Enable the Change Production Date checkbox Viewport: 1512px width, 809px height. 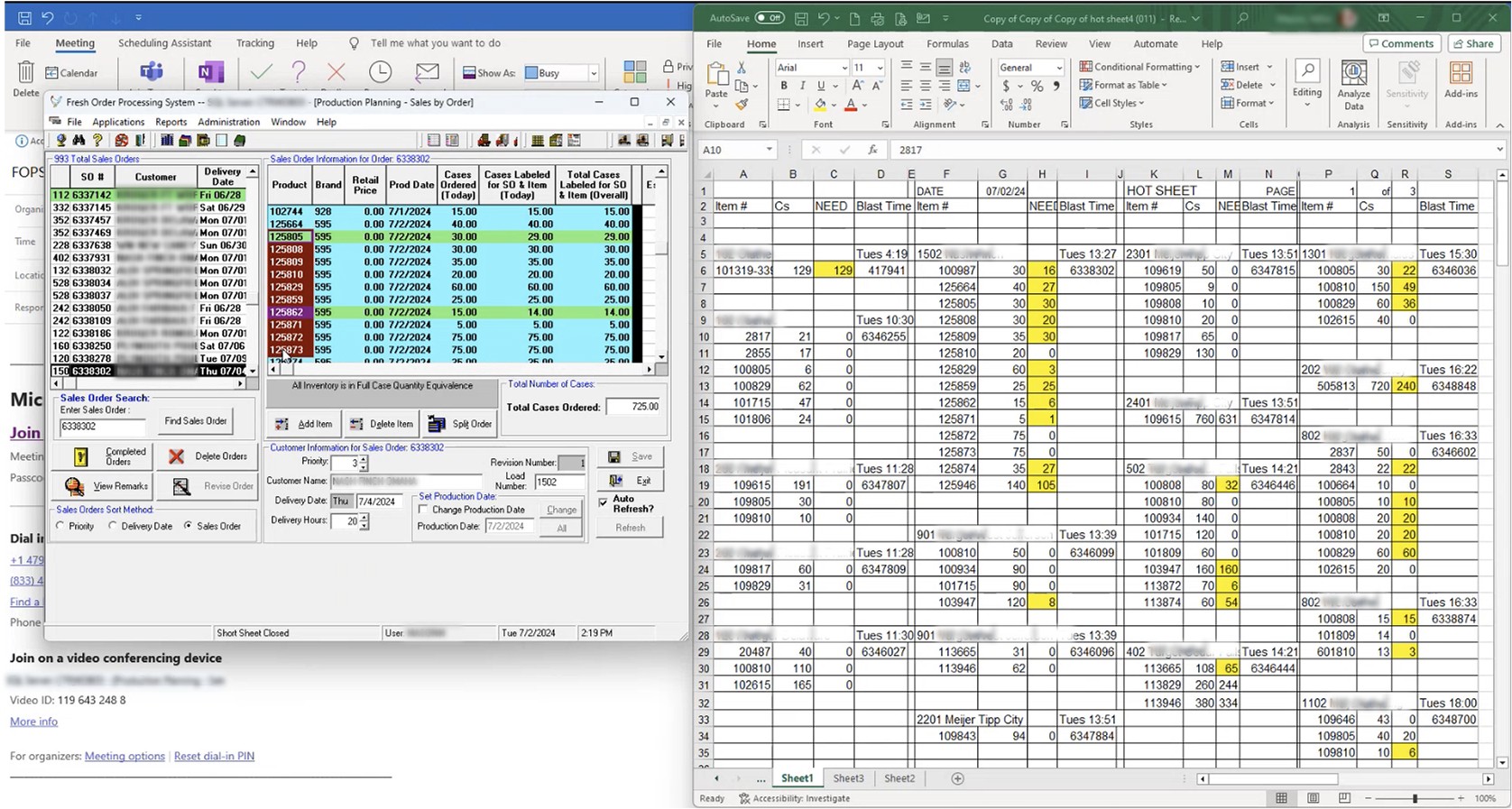point(423,510)
